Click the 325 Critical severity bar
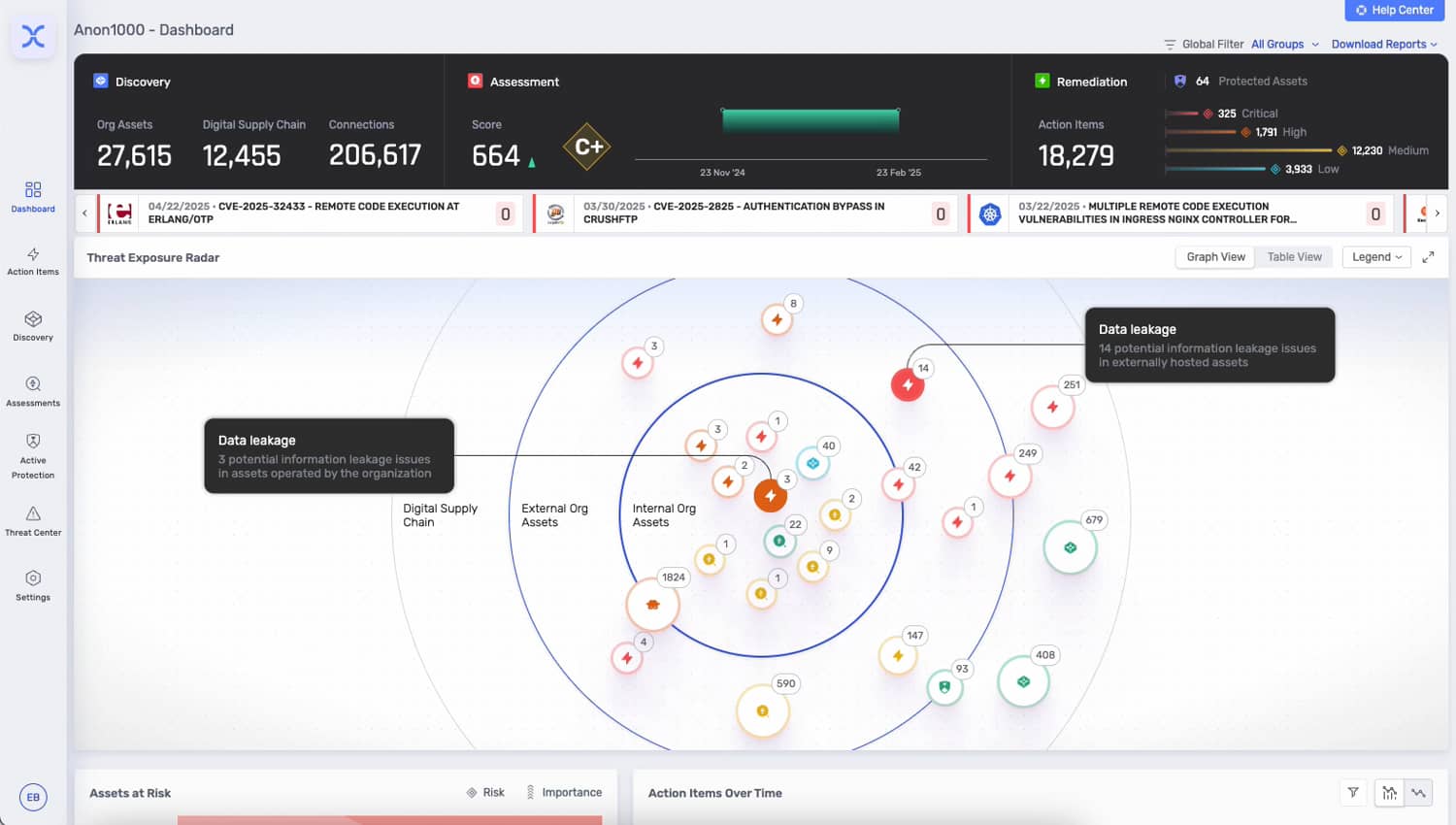This screenshot has width=1456, height=825. [x=1182, y=114]
